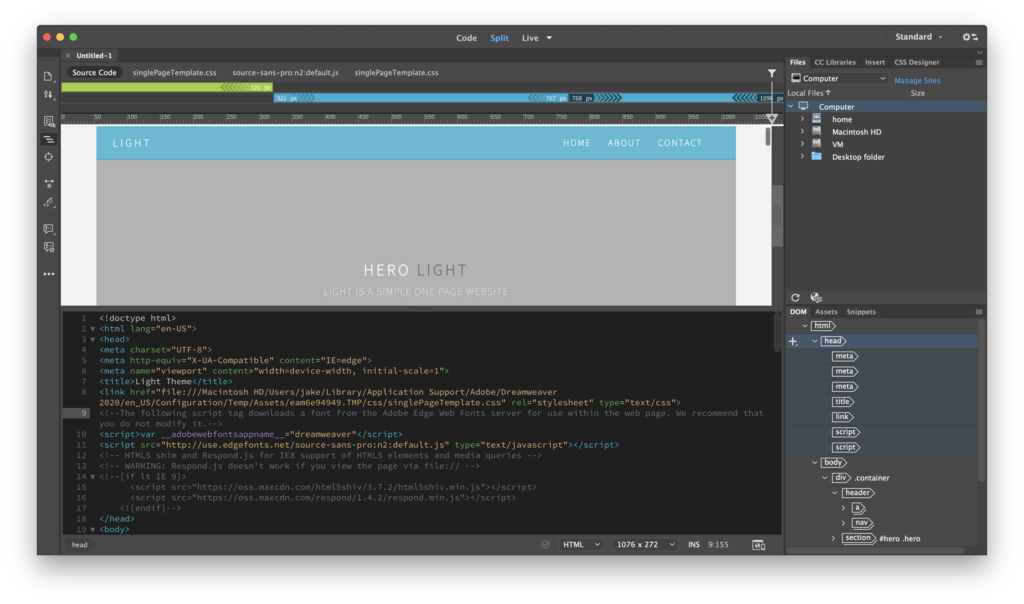1024x604 pixels.
Task: Switch to Split view
Action: [x=499, y=38]
